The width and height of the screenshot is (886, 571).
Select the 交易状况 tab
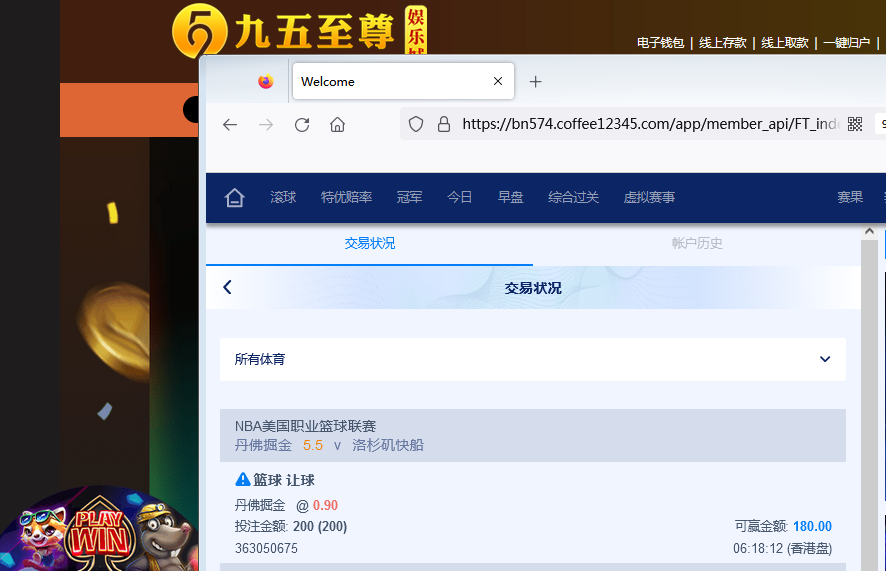[x=369, y=243]
